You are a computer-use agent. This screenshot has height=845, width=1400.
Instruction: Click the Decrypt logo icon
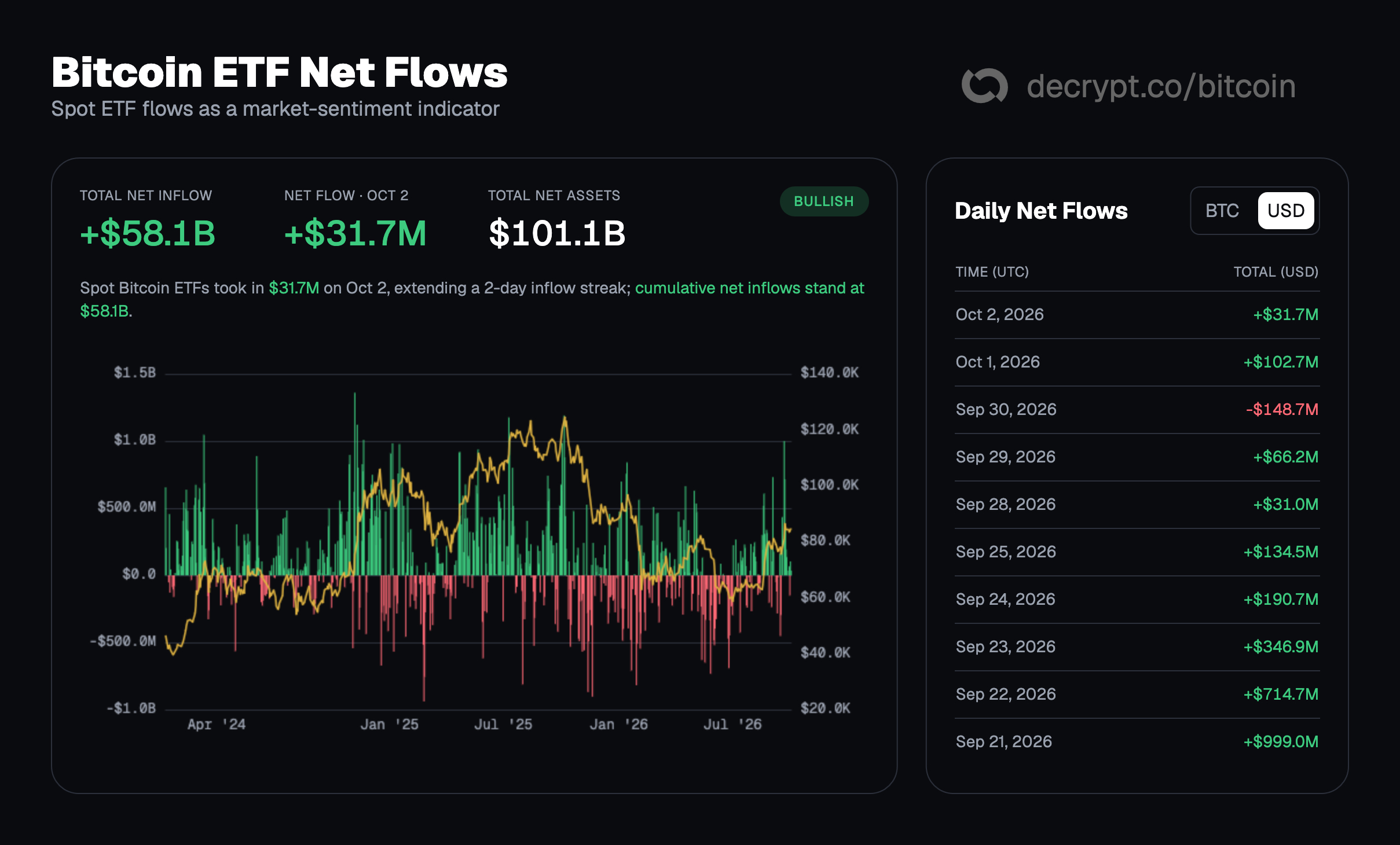[x=984, y=86]
